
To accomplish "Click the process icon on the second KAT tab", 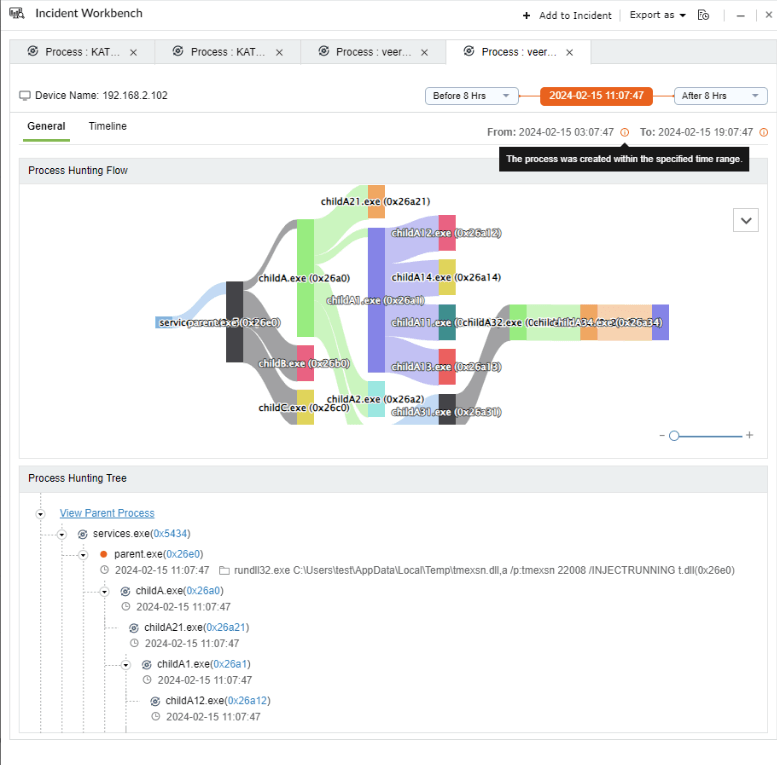I will coord(178,51).
